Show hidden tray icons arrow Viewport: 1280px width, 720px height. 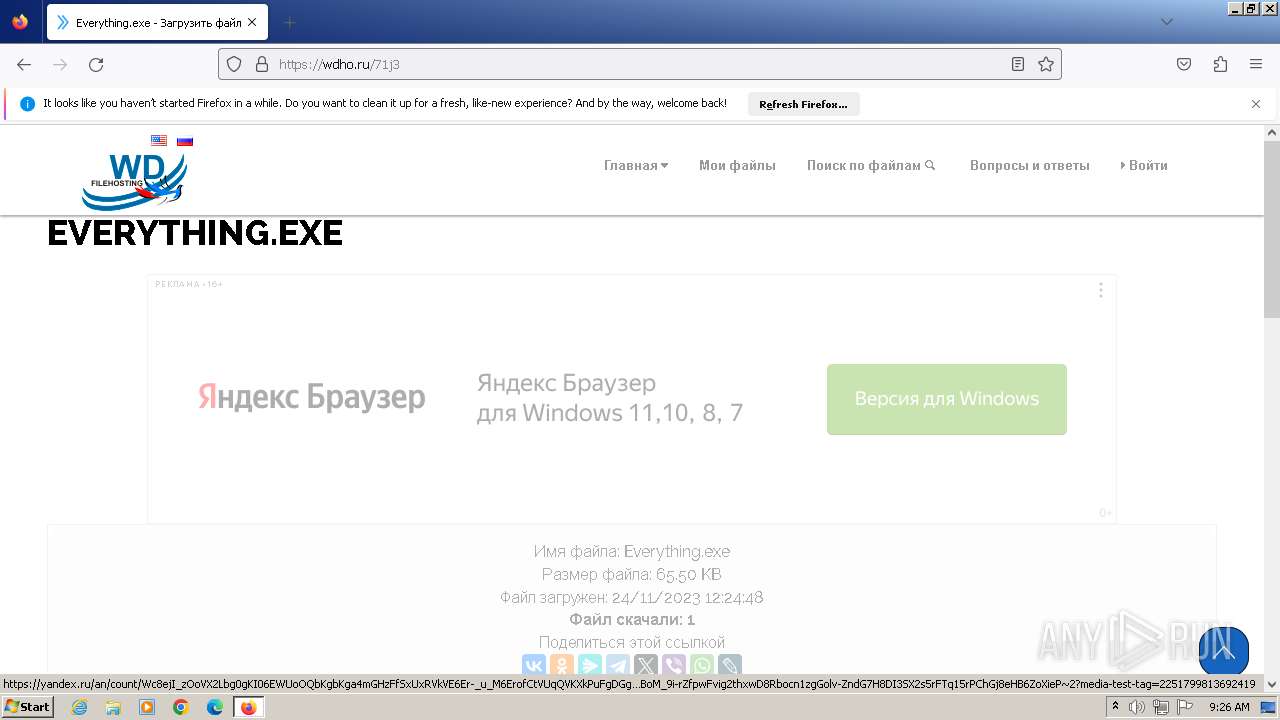1116,707
